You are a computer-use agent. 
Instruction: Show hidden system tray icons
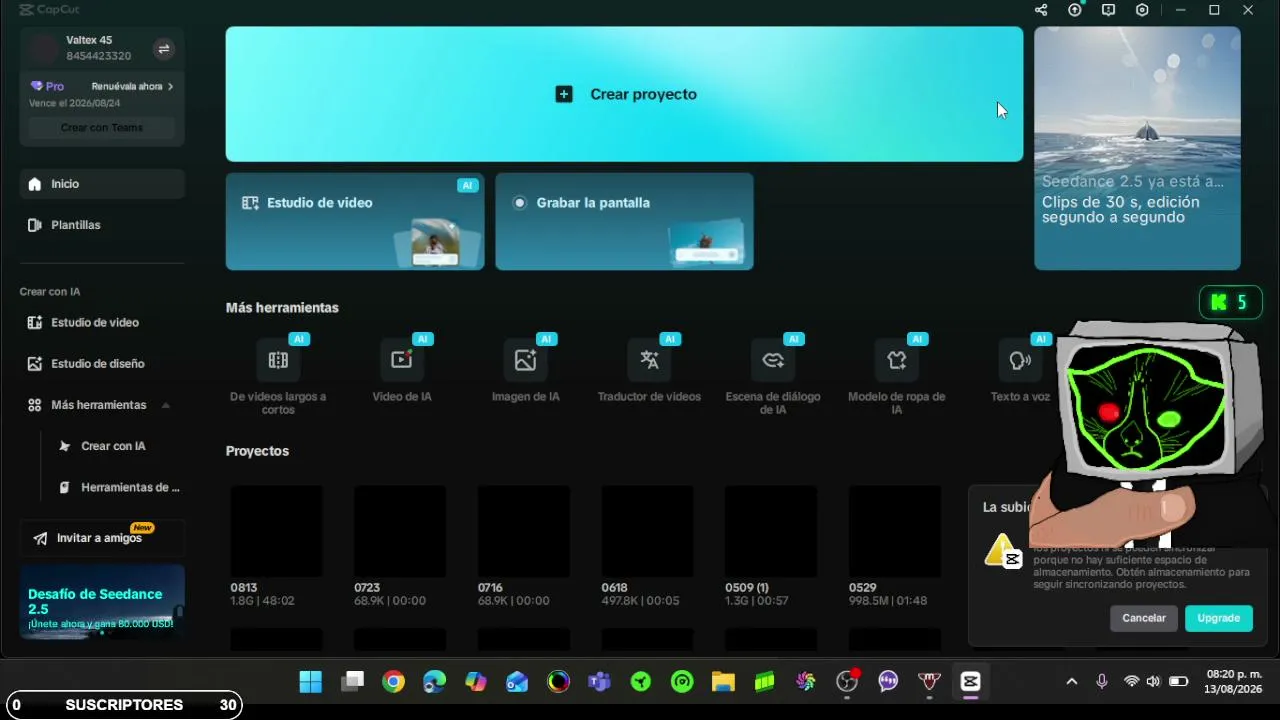(1072, 682)
